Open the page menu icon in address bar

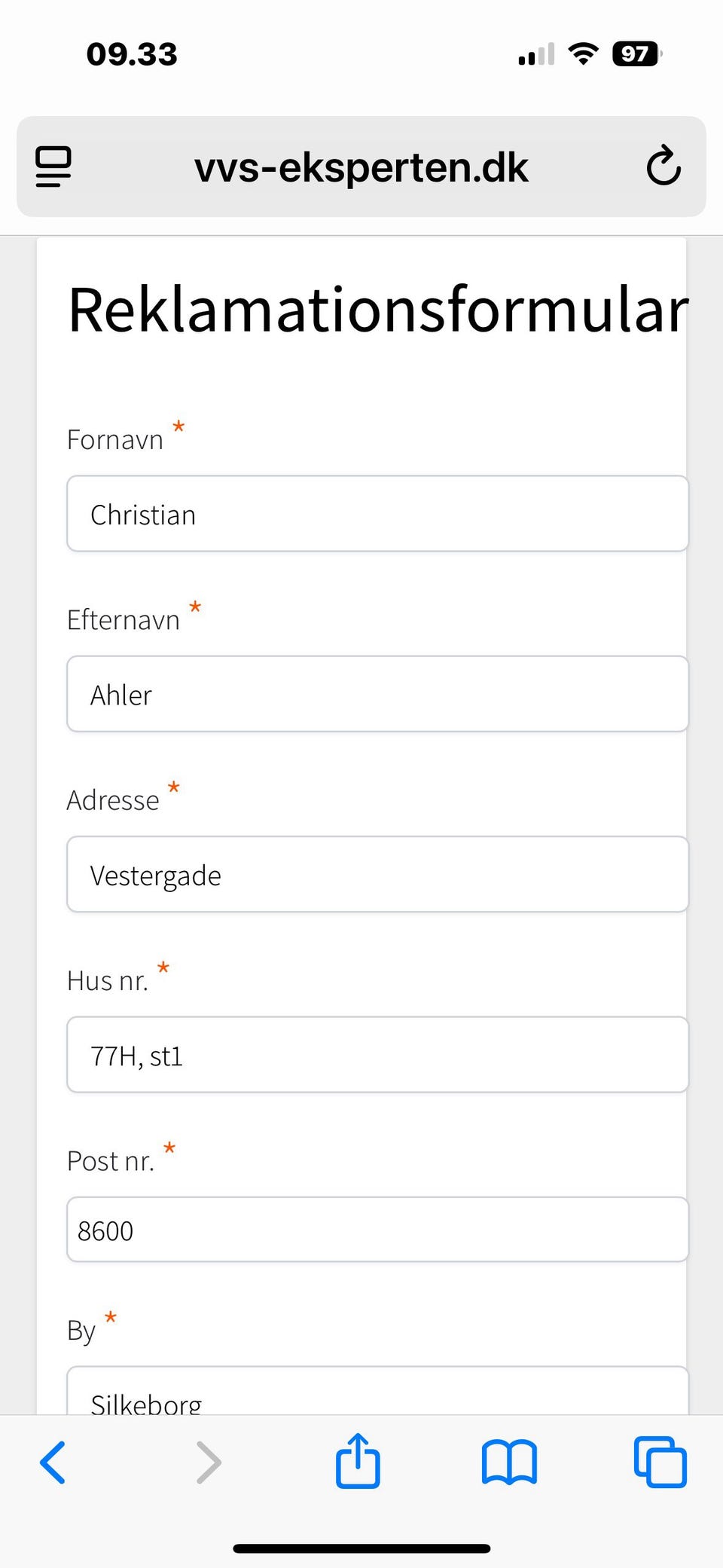(x=53, y=167)
